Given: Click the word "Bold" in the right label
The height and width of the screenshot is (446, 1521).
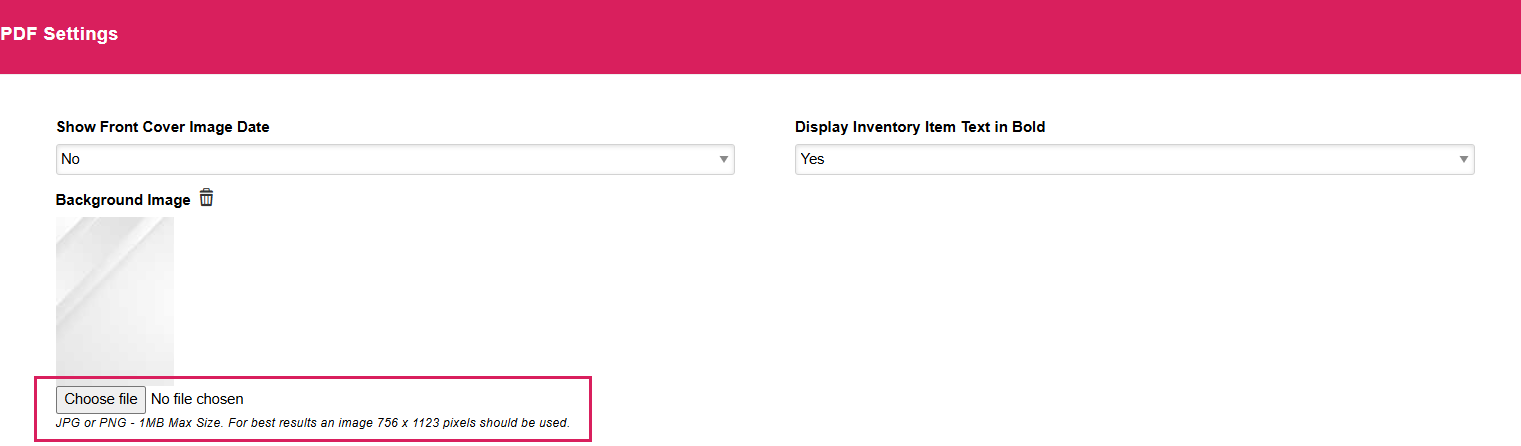Looking at the screenshot, I should tap(1027, 127).
